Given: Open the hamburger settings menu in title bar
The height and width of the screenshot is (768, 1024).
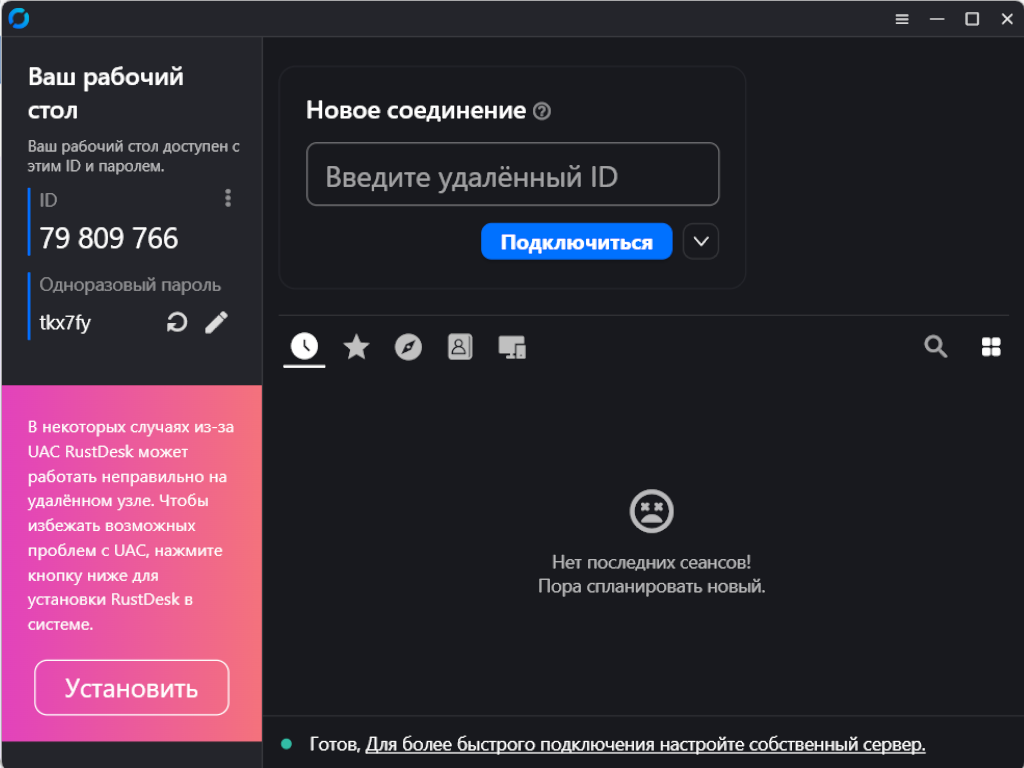Looking at the screenshot, I should click(x=902, y=19).
